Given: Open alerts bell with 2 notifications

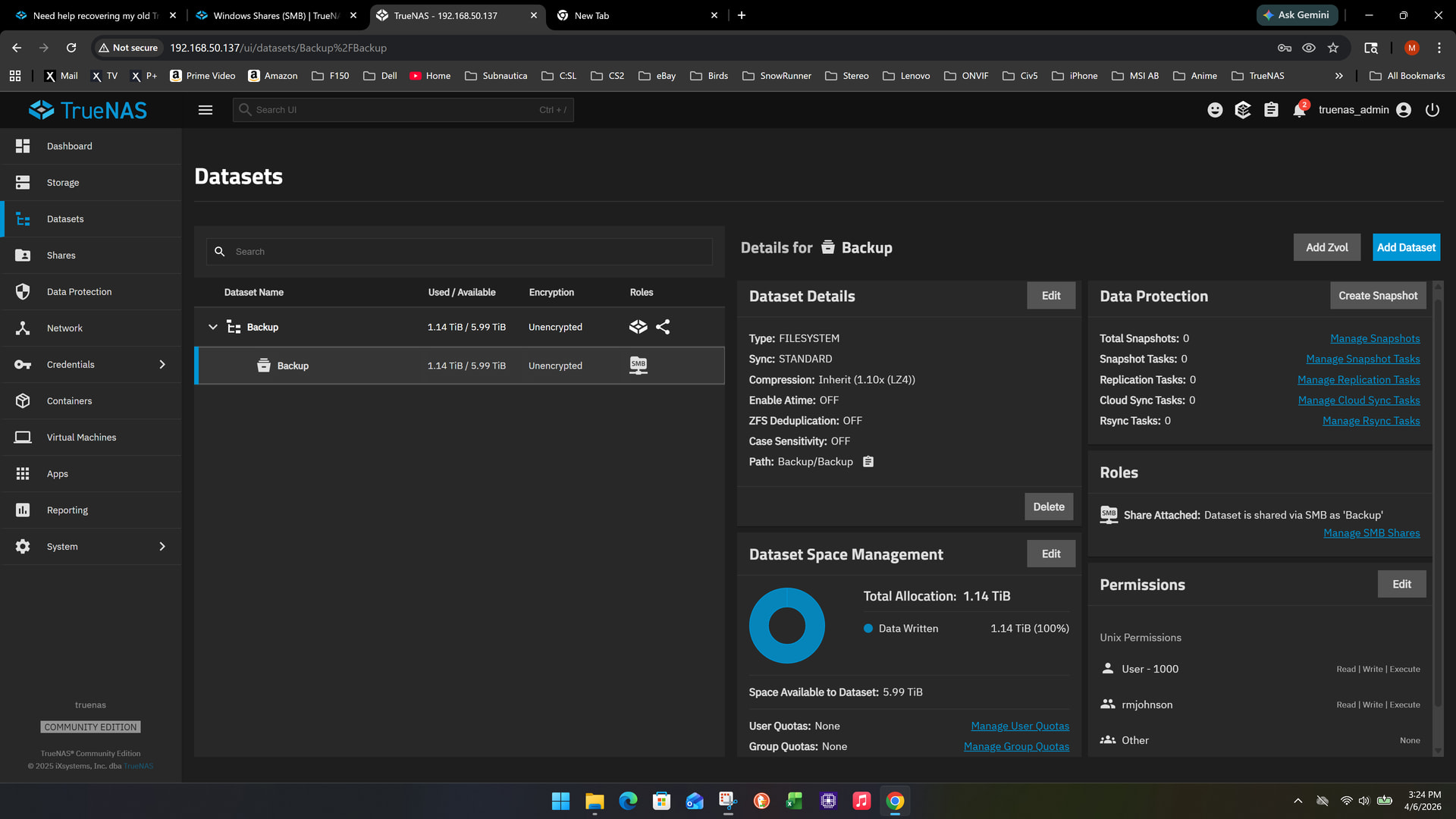Looking at the screenshot, I should pyautogui.click(x=1300, y=110).
